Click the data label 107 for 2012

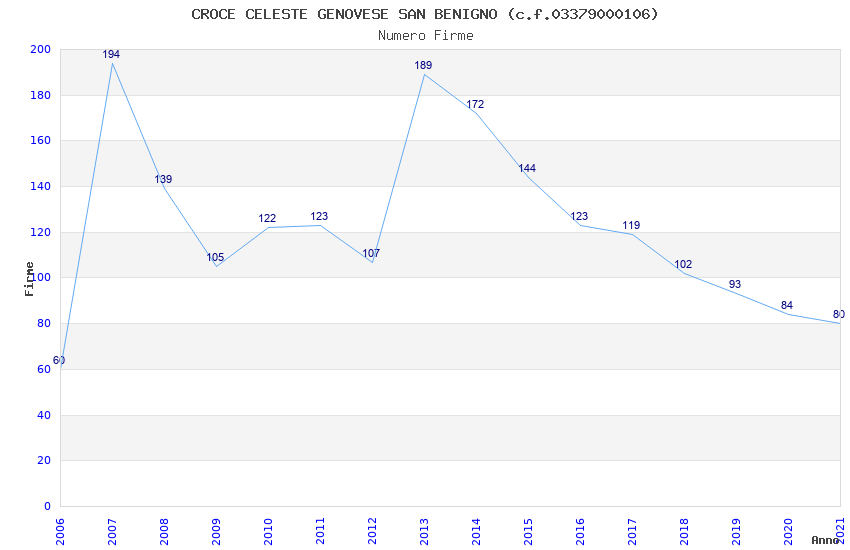pyautogui.click(x=371, y=253)
